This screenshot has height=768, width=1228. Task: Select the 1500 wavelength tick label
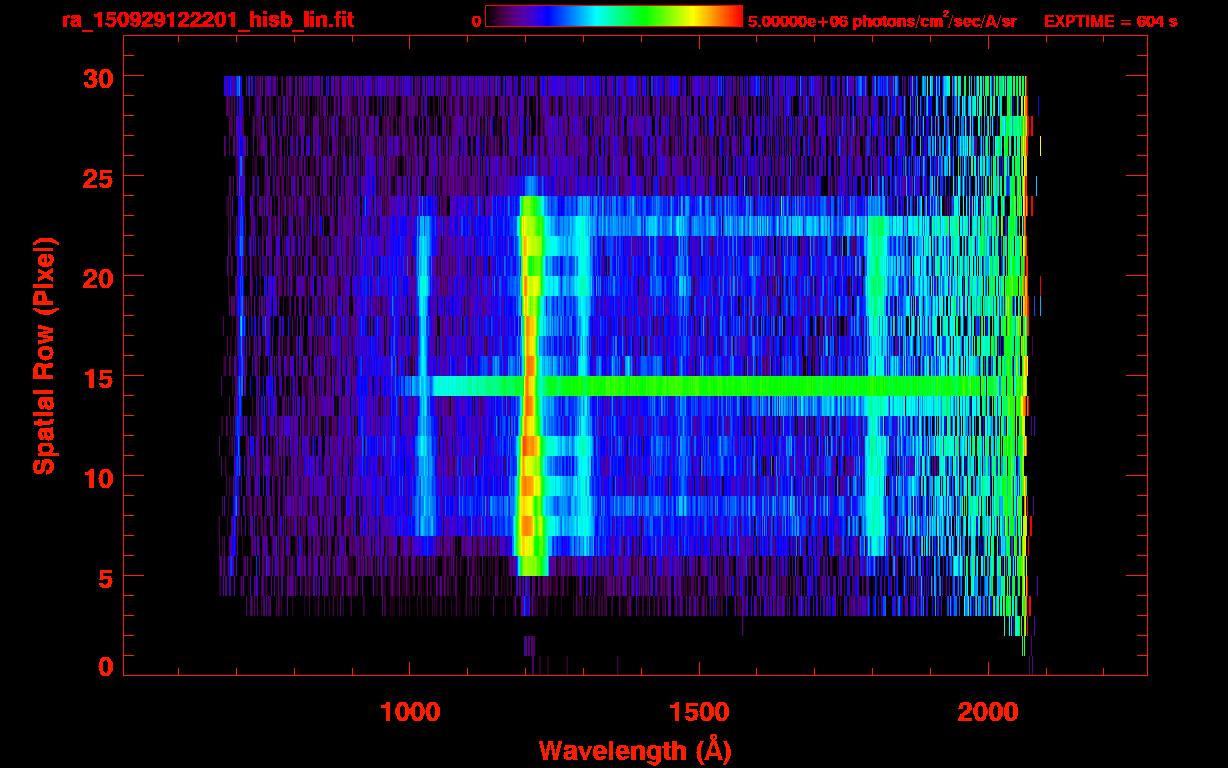pos(698,712)
